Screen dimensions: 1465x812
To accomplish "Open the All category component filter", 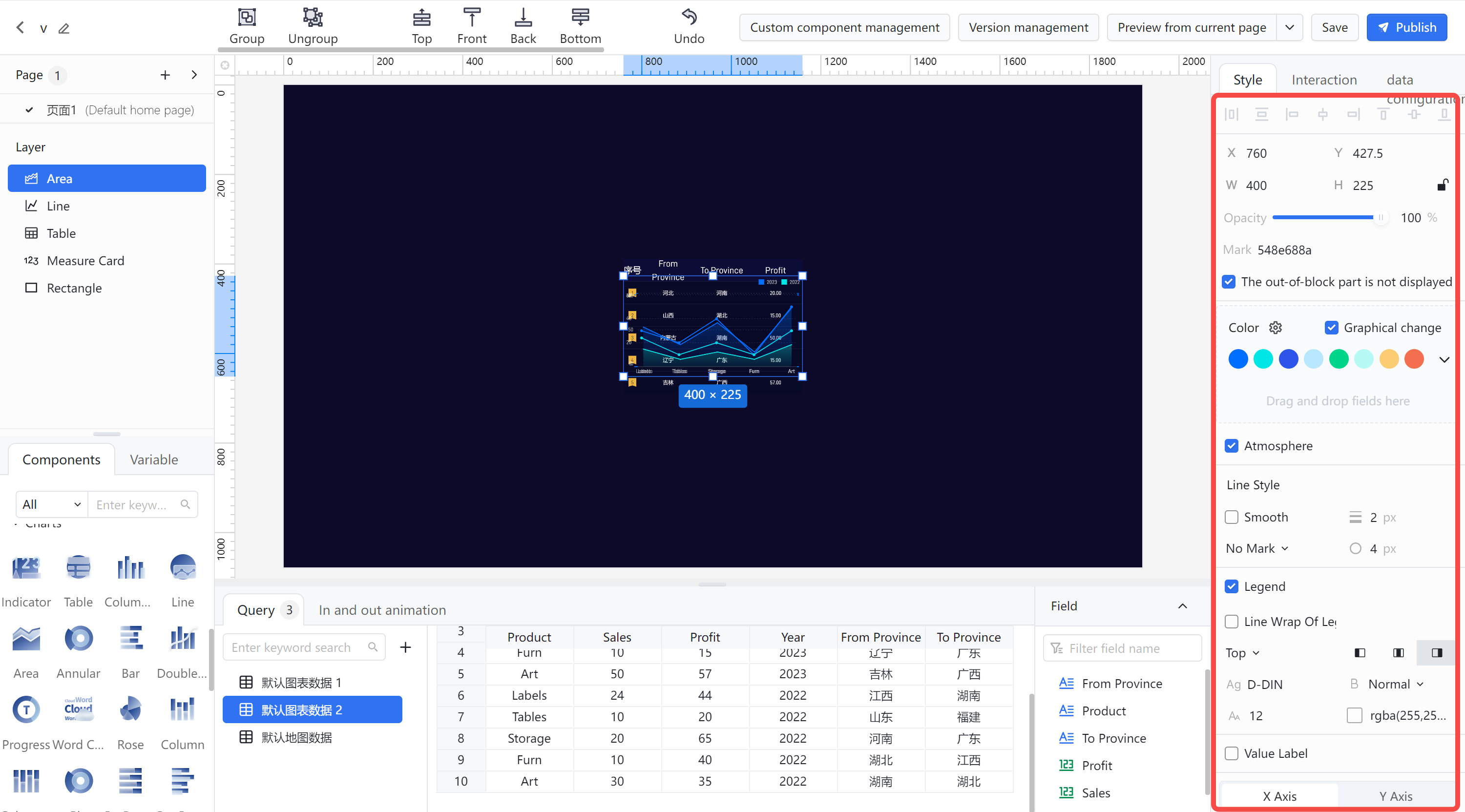I will point(52,504).
